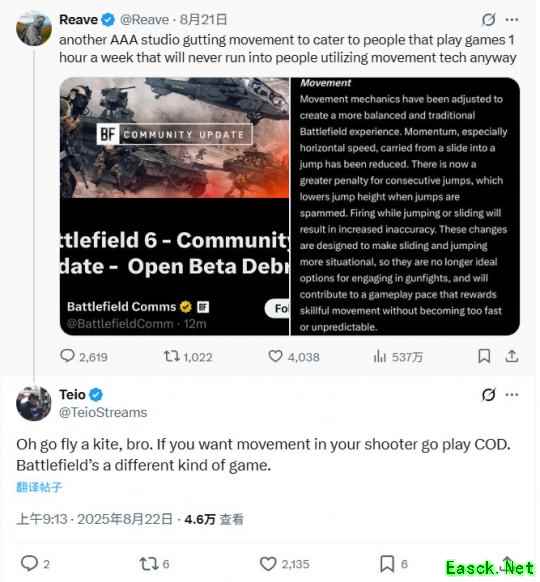This screenshot has height=582, width=540.
Task: Like Teio's reply with 2,135 likes
Action: [x=268, y=563]
